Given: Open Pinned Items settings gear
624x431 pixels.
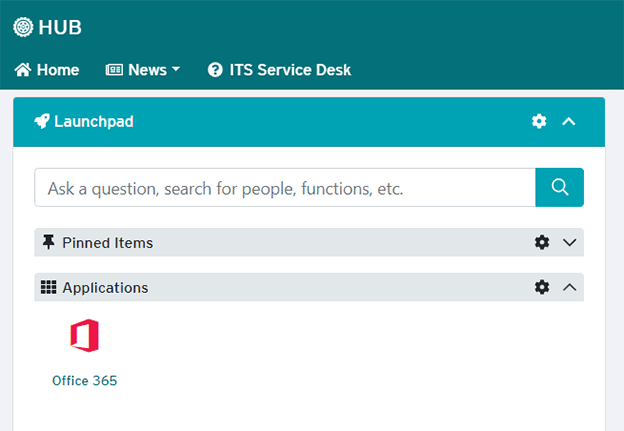Looking at the screenshot, I should pyautogui.click(x=542, y=242).
